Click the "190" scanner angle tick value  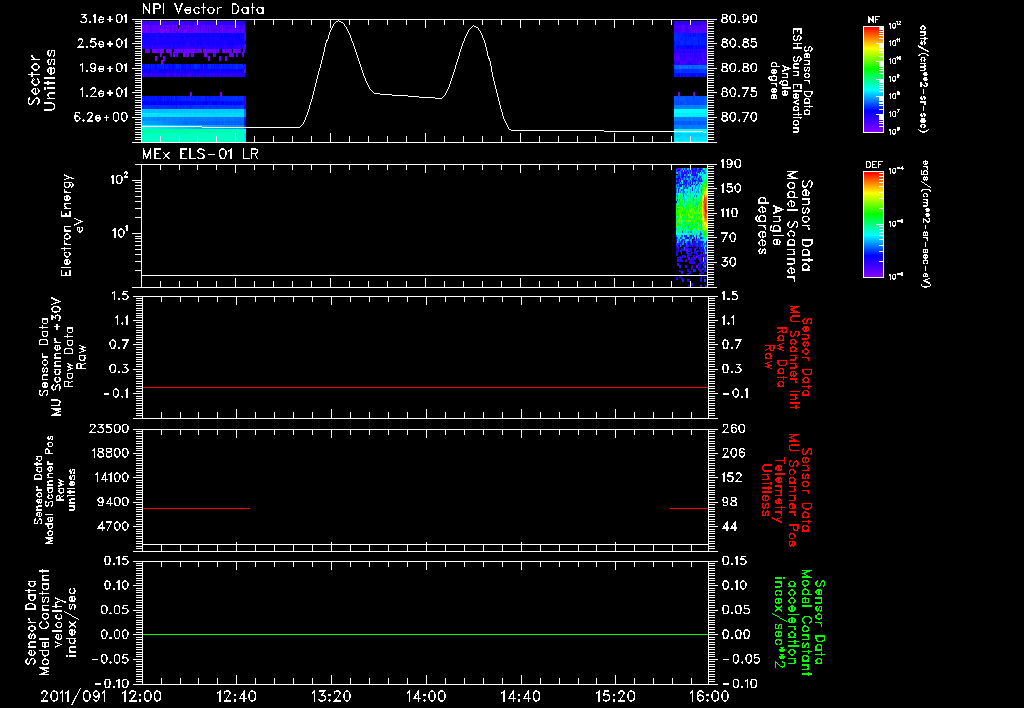click(732, 163)
